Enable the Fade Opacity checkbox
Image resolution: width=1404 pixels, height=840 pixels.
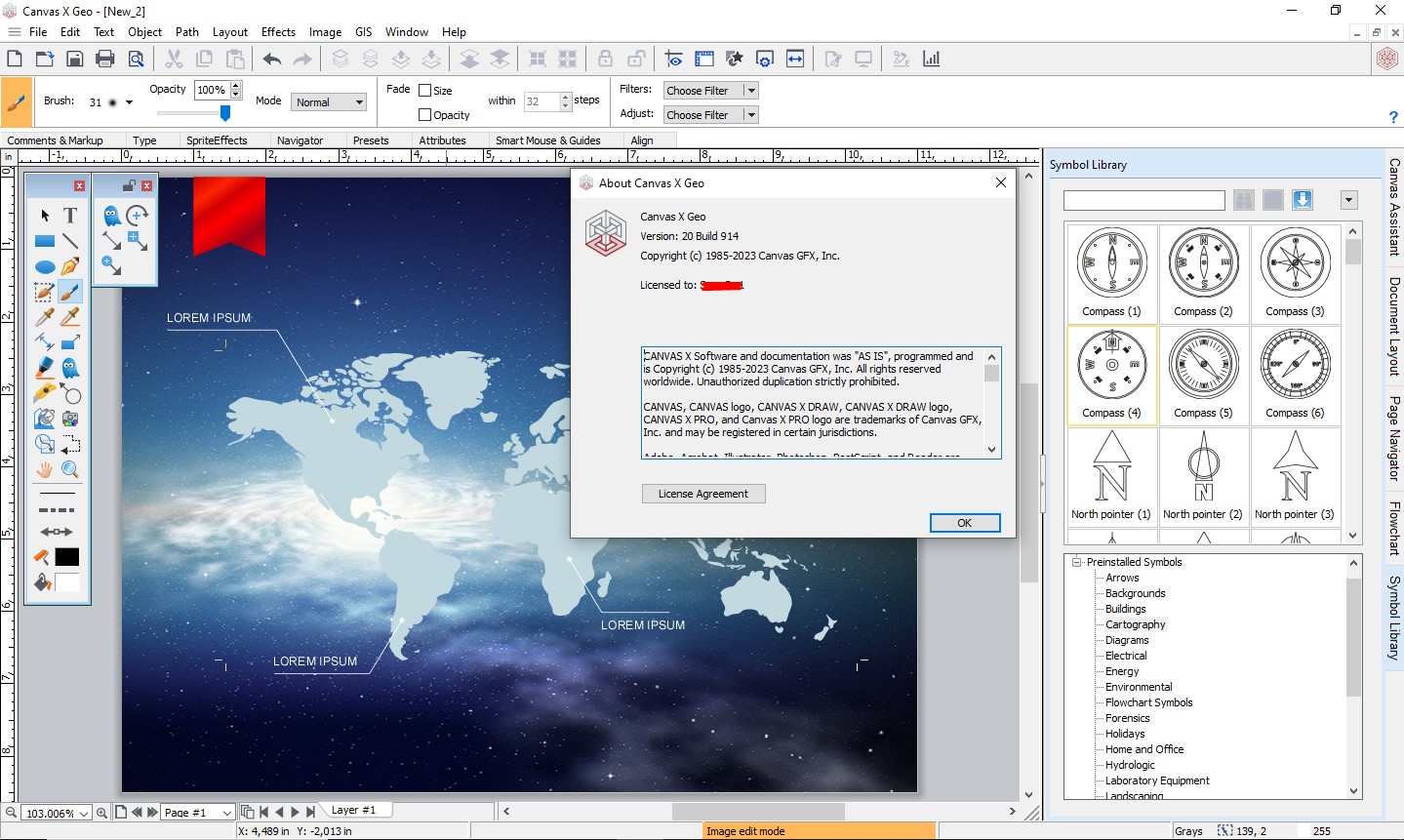425,115
